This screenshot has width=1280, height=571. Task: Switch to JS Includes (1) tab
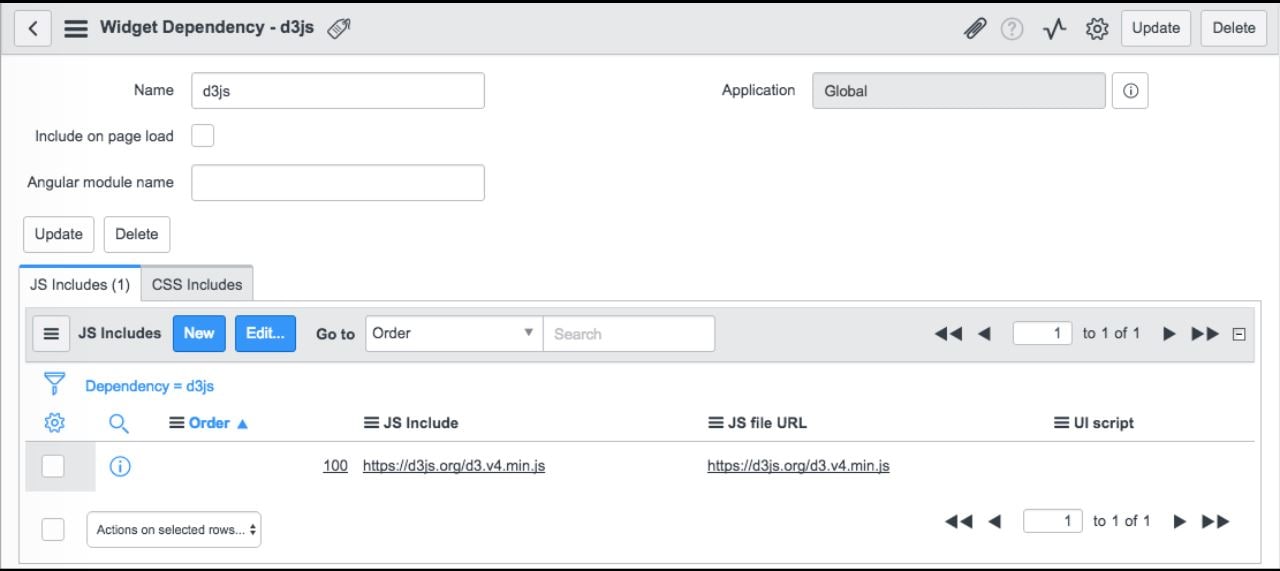point(80,284)
